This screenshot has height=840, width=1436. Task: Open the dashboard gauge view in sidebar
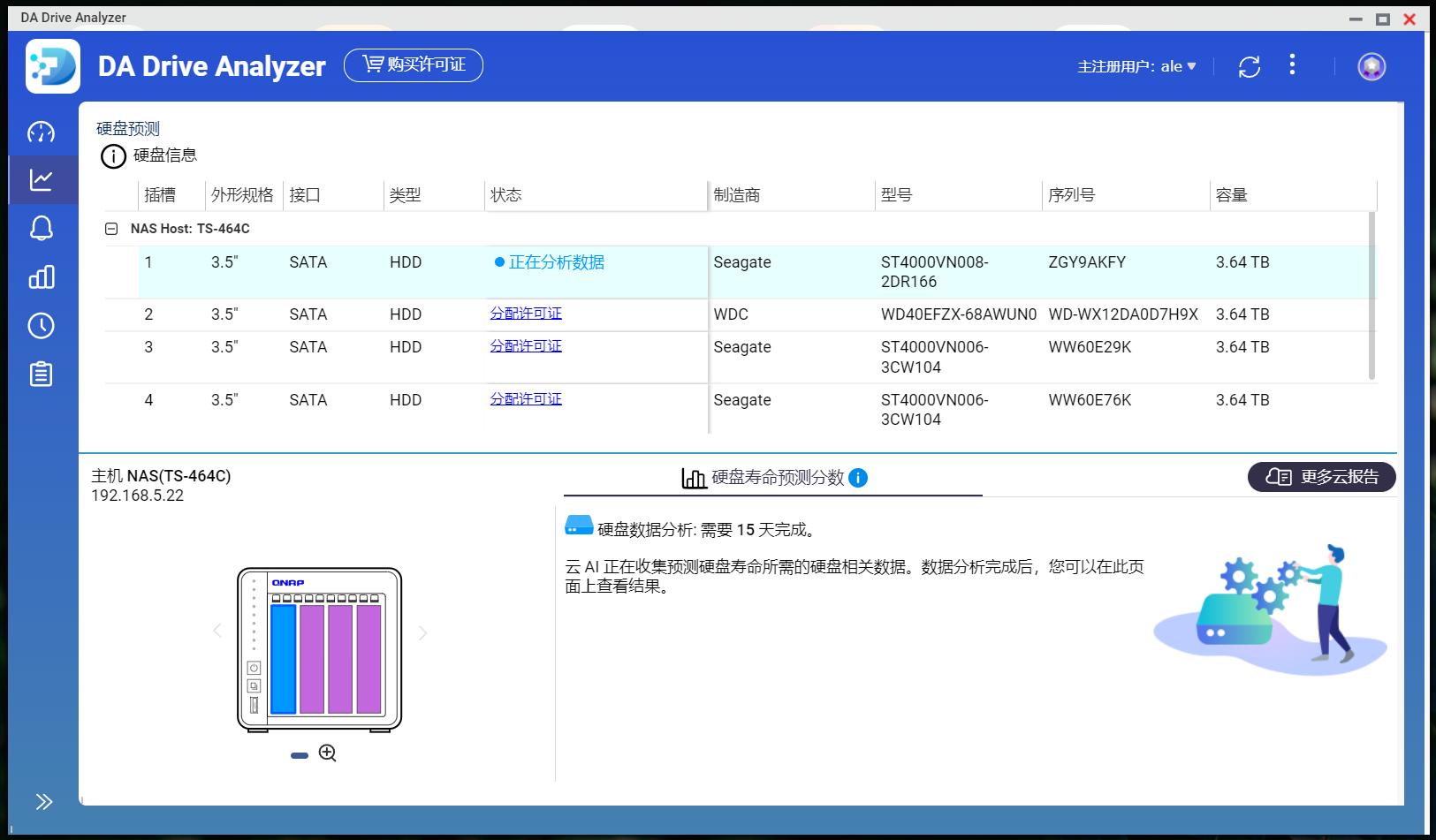pos(42,130)
